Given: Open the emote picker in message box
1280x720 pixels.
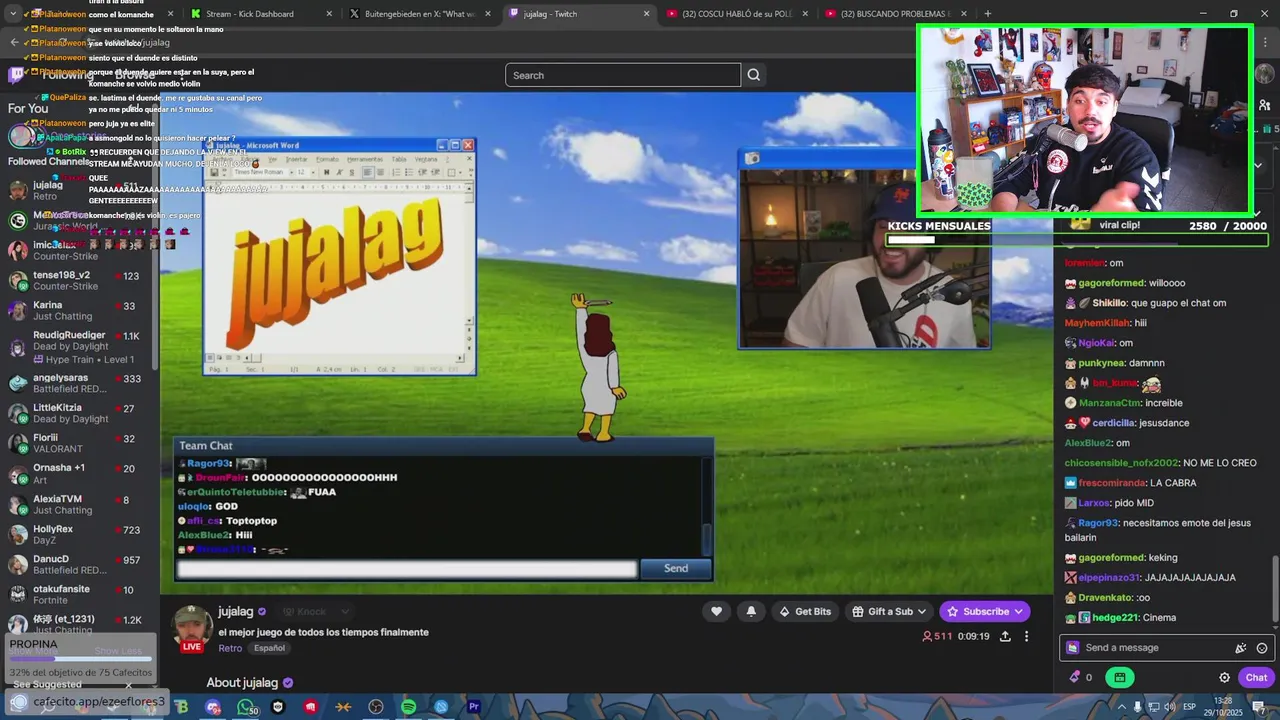Looking at the screenshot, I should click(1262, 648).
